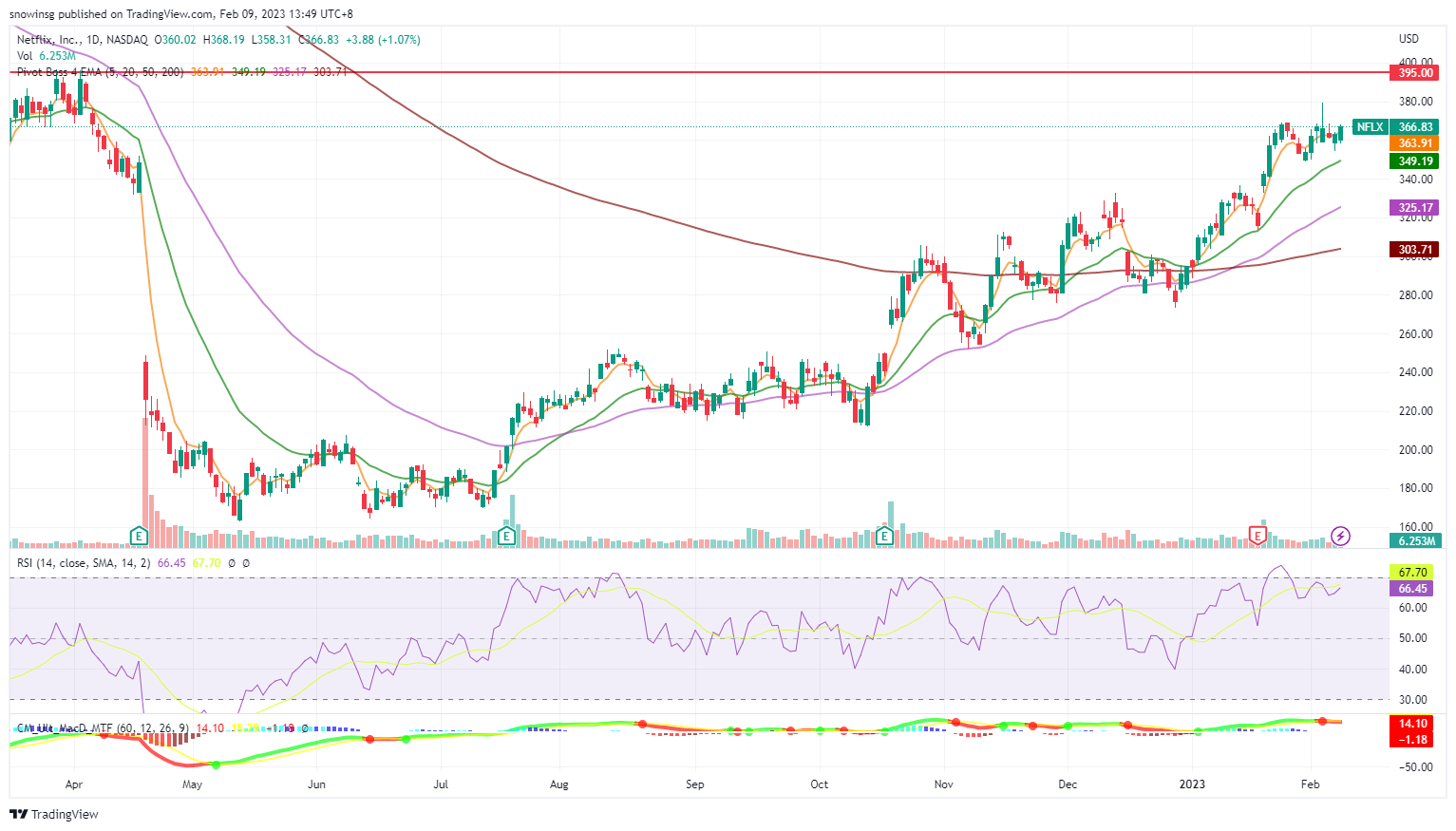The height and width of the screenshot is (831, 1456).
Task: Click the purple 325.17 EMA legend value
Action: pos(290,72)
